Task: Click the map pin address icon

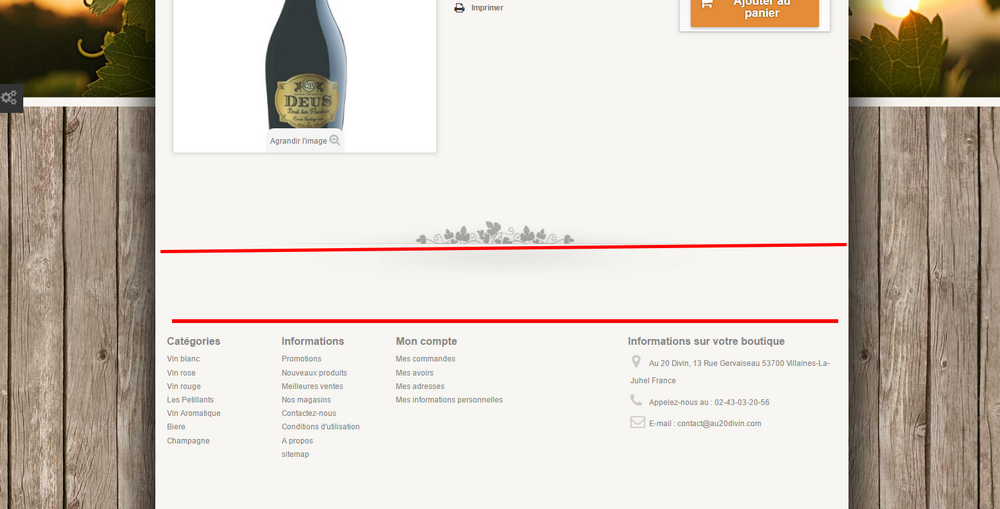Action: point(636,362)
